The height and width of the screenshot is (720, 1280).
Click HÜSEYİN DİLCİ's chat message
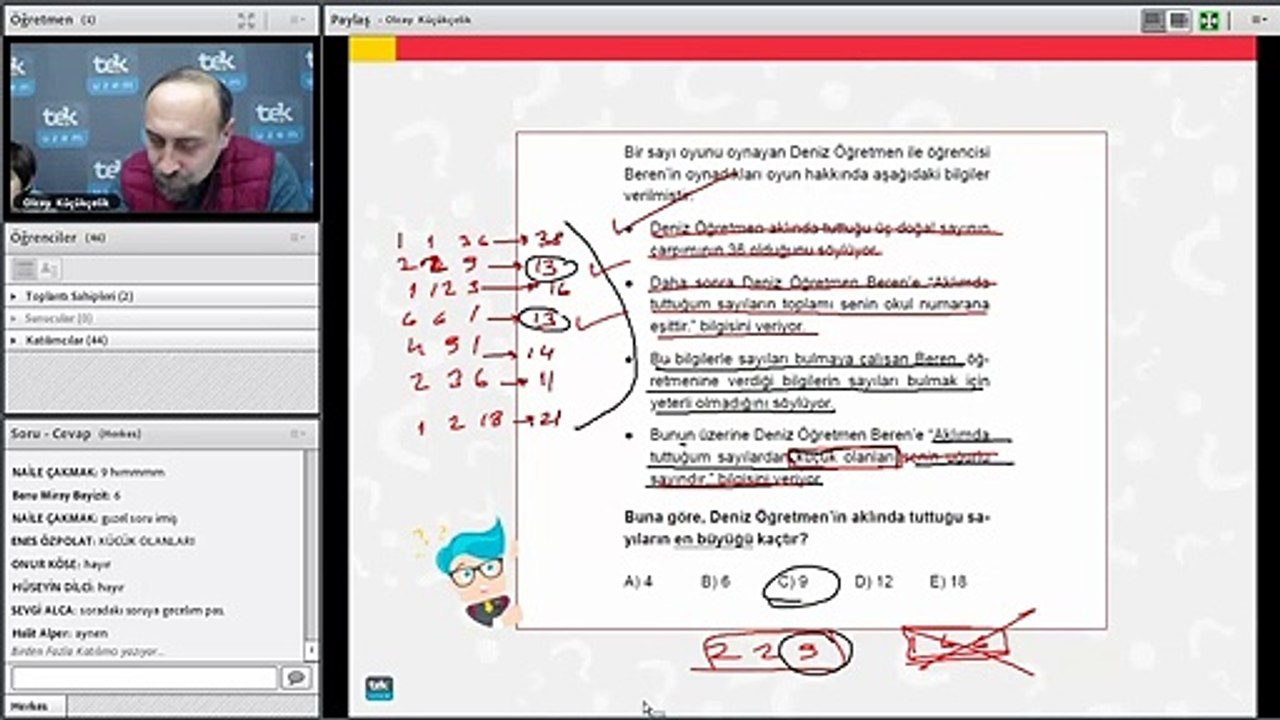coord(67,587)
